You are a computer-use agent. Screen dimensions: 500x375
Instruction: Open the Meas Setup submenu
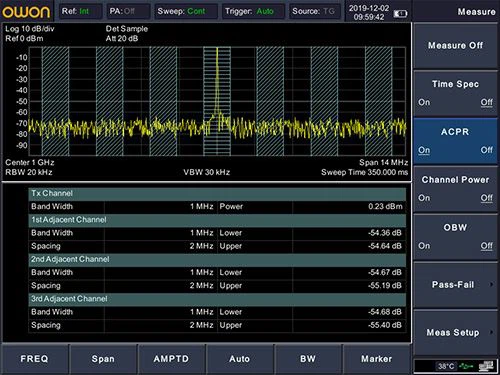tap(455, 332)
